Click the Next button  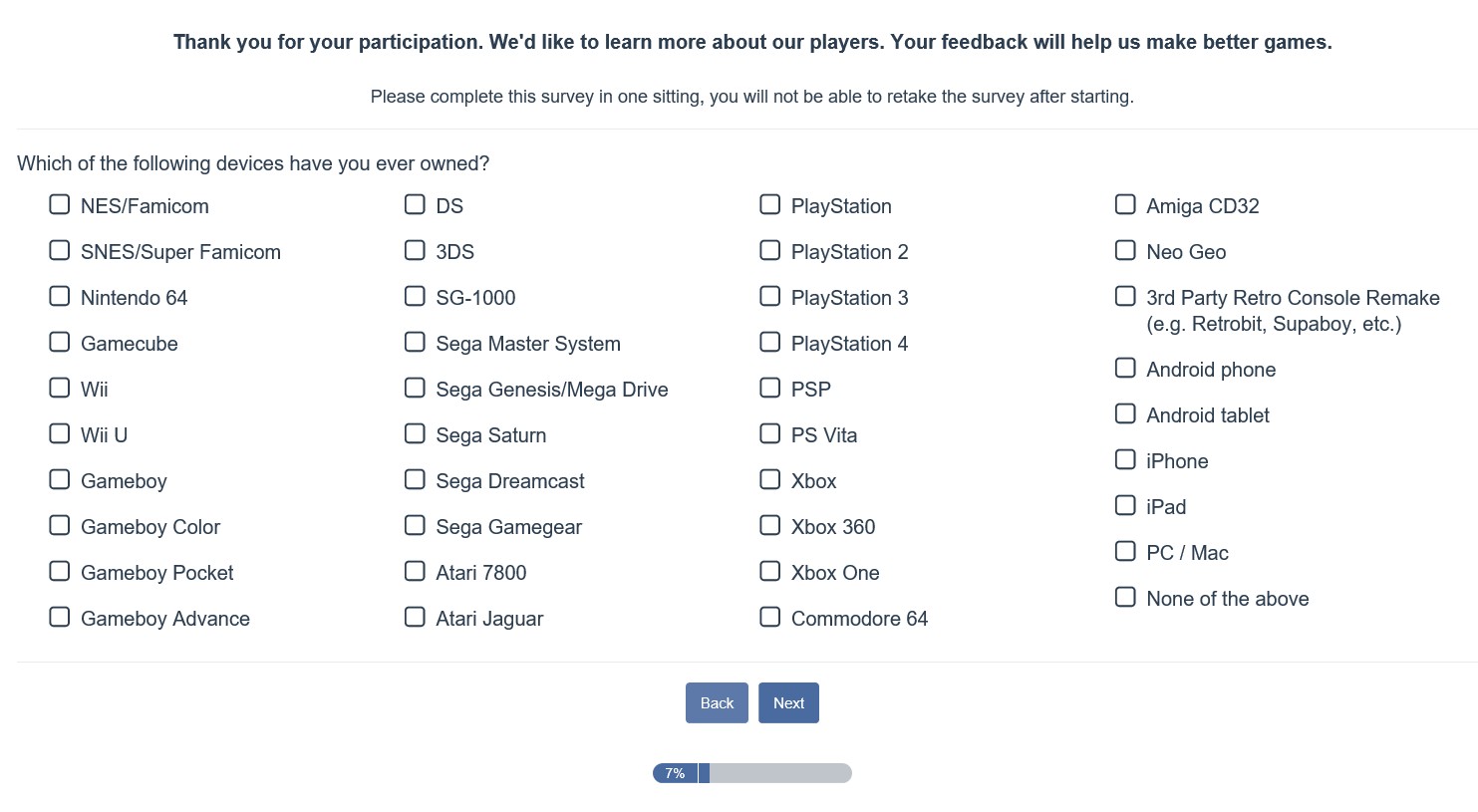[x=788, y=703]
